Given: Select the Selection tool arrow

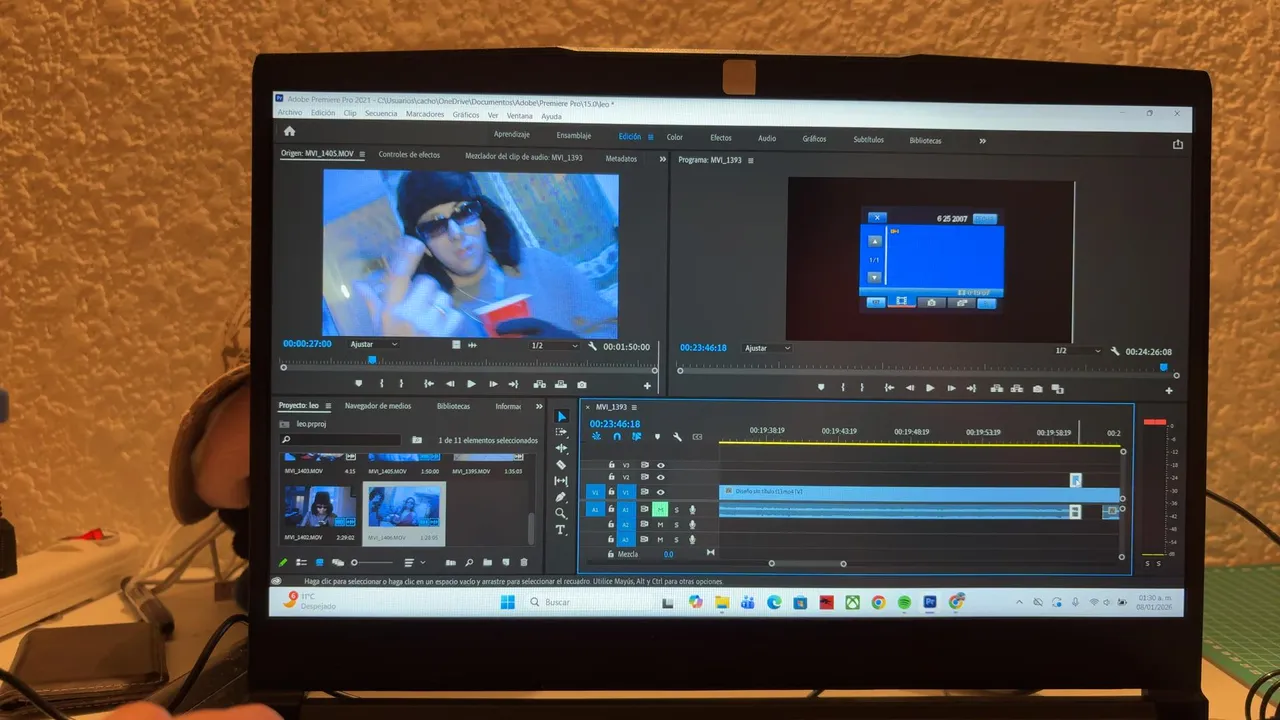Looking at the screenshot, I should (x=561, y=416).
